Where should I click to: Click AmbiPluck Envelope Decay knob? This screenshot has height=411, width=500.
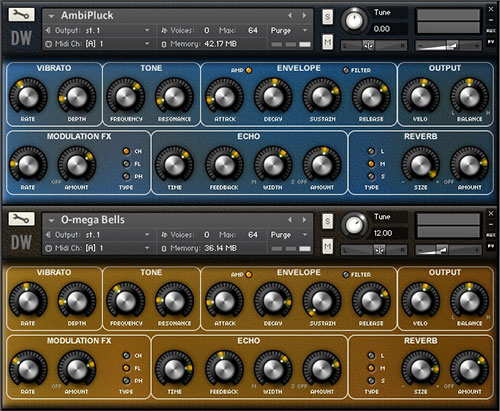point(273,96)
